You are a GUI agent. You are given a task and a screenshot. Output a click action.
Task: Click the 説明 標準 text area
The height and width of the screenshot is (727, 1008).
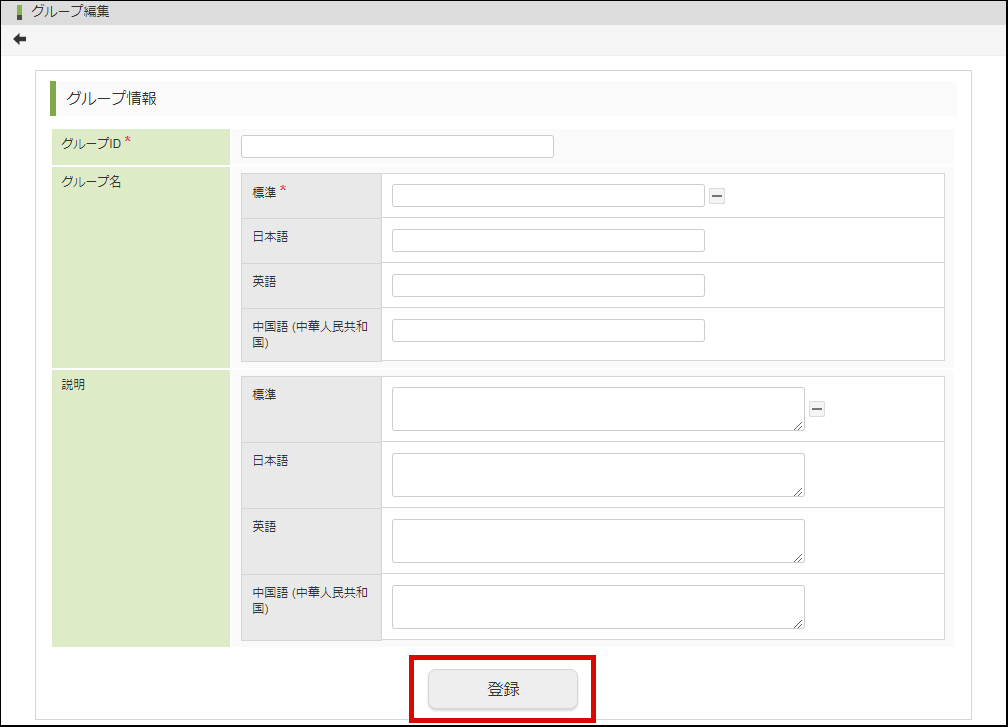(598, 409)
